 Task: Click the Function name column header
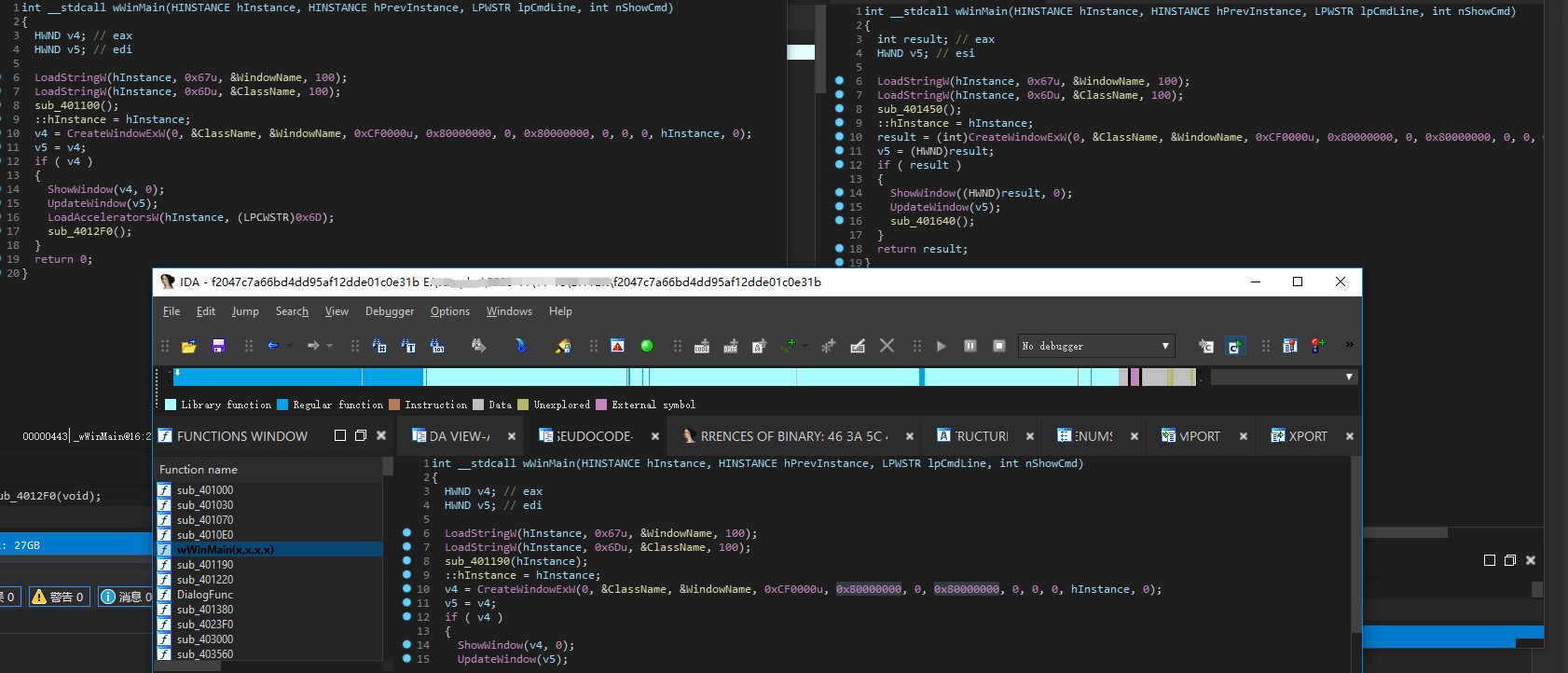[x=199, y=470]
